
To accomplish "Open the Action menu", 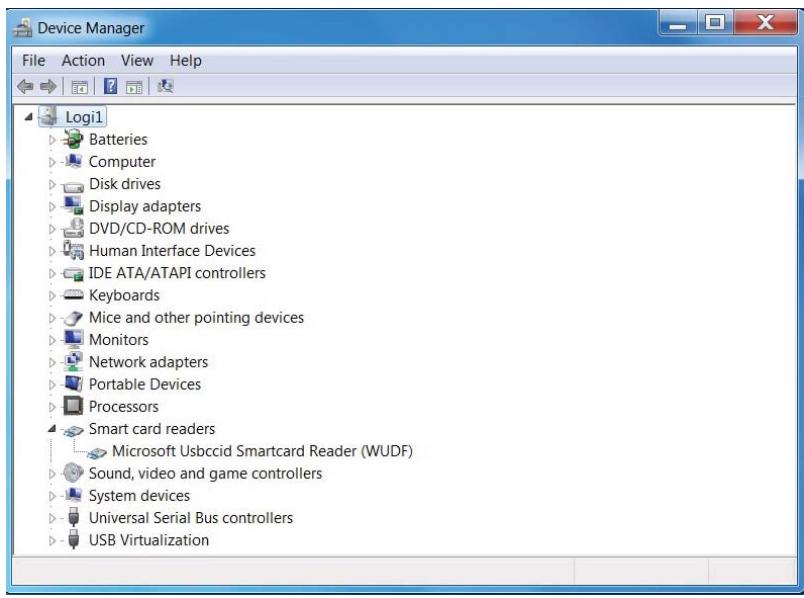I will 83,61.
